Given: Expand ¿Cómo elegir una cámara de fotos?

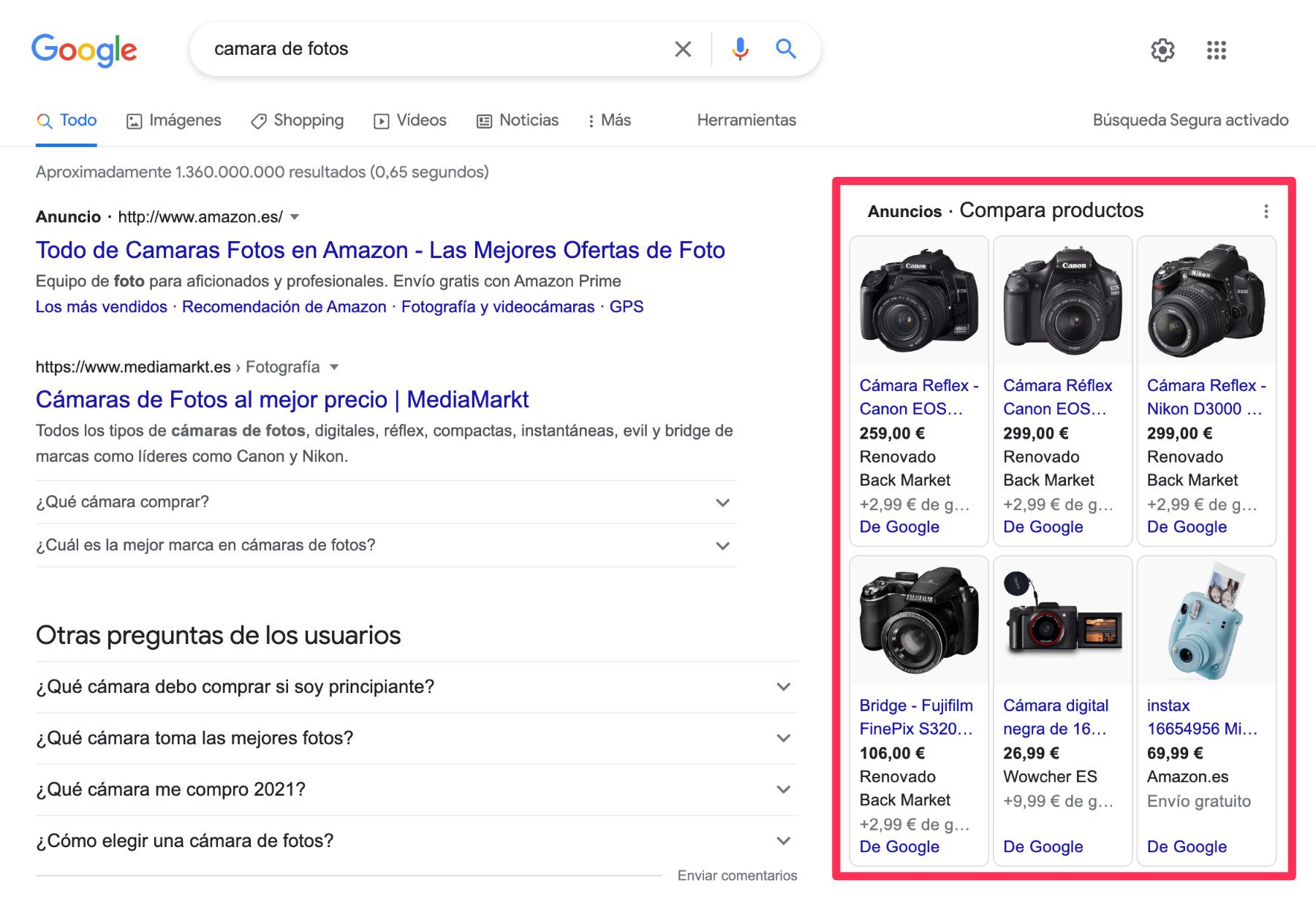Looking at the screenshot, I should coord(416,841).
